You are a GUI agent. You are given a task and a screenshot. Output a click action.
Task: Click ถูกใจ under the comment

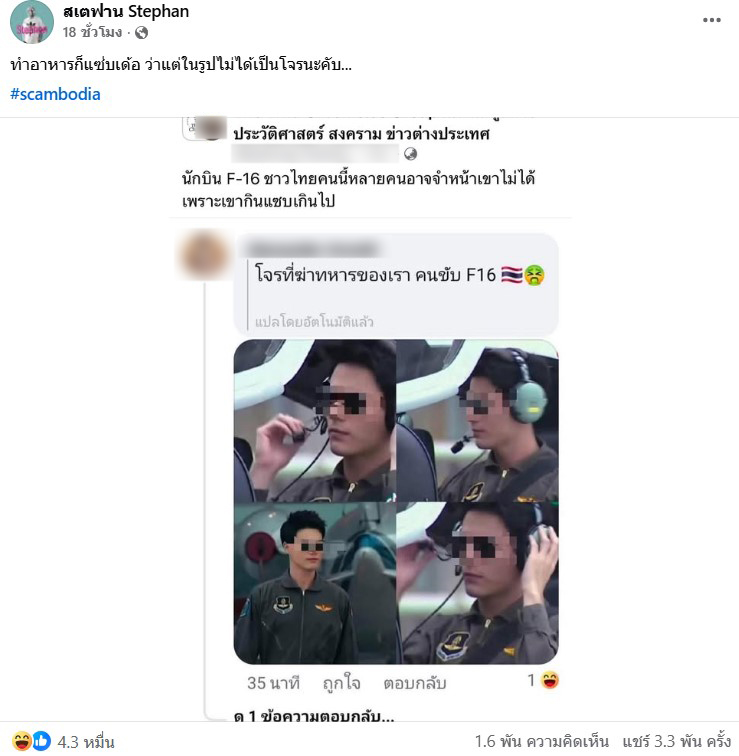click(x=341, y=683)
